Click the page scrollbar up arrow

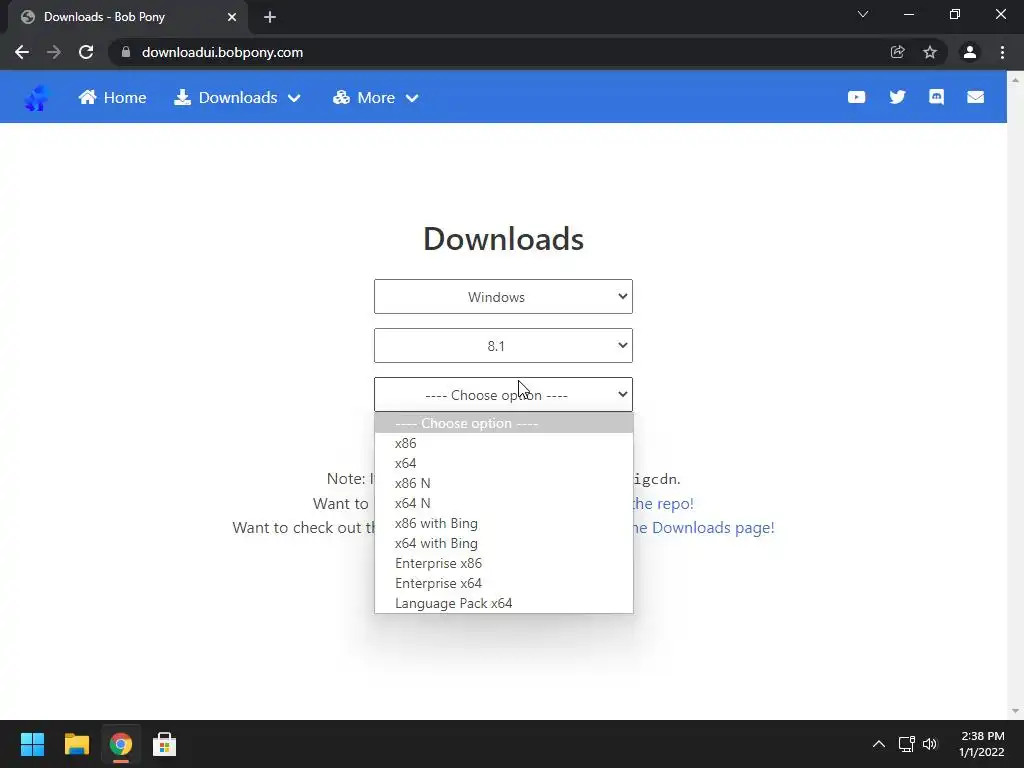point(1015,80)
